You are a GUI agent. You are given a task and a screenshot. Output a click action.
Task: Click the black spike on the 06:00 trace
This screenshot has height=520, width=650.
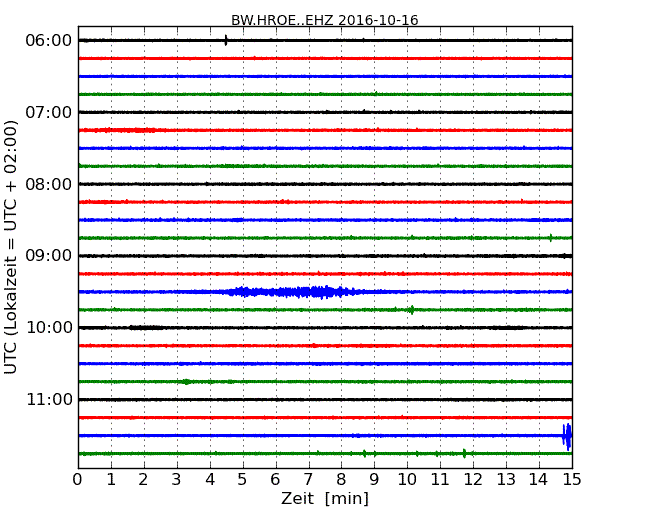[x=226, y=40]
